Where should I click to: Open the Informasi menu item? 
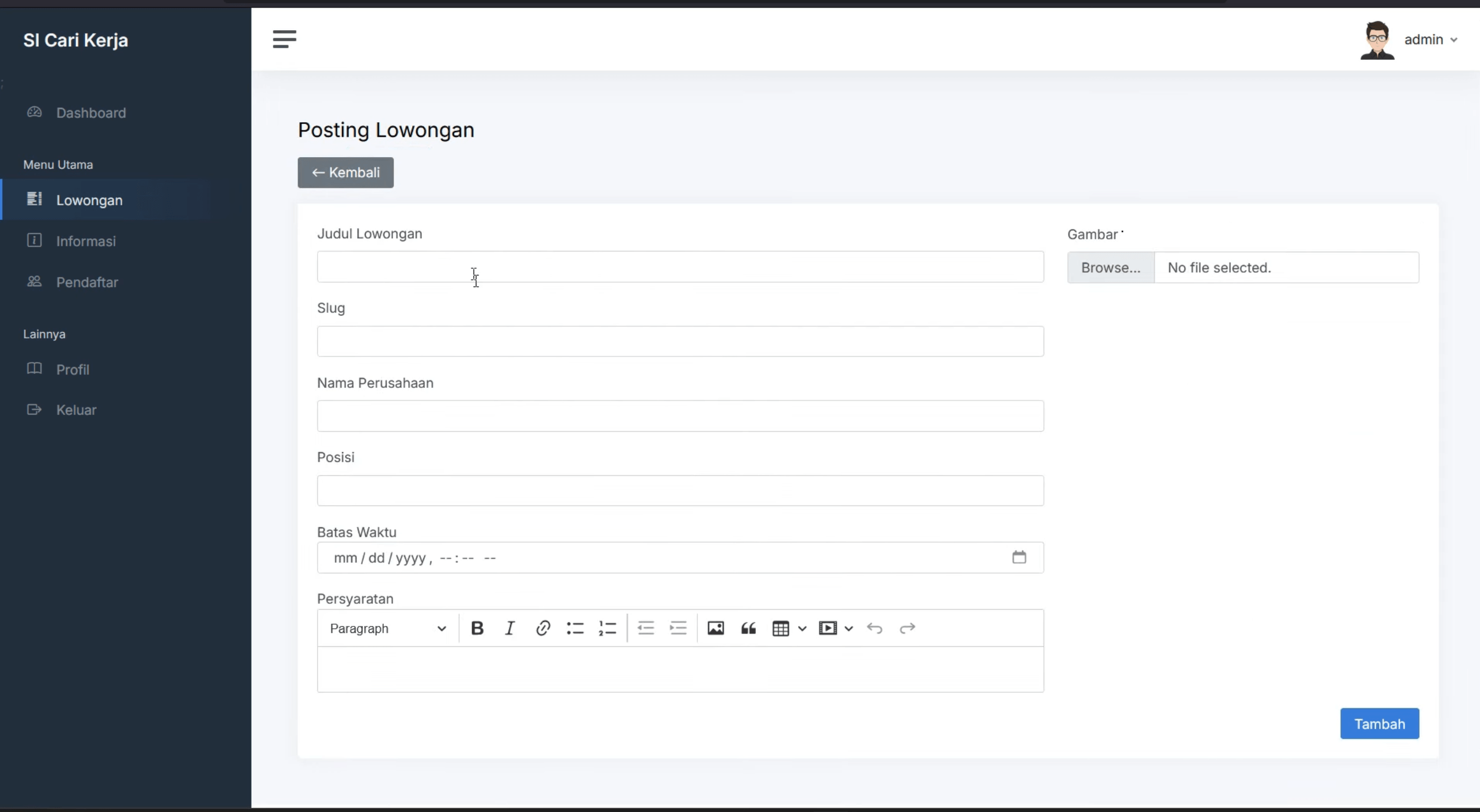[86, 241]
